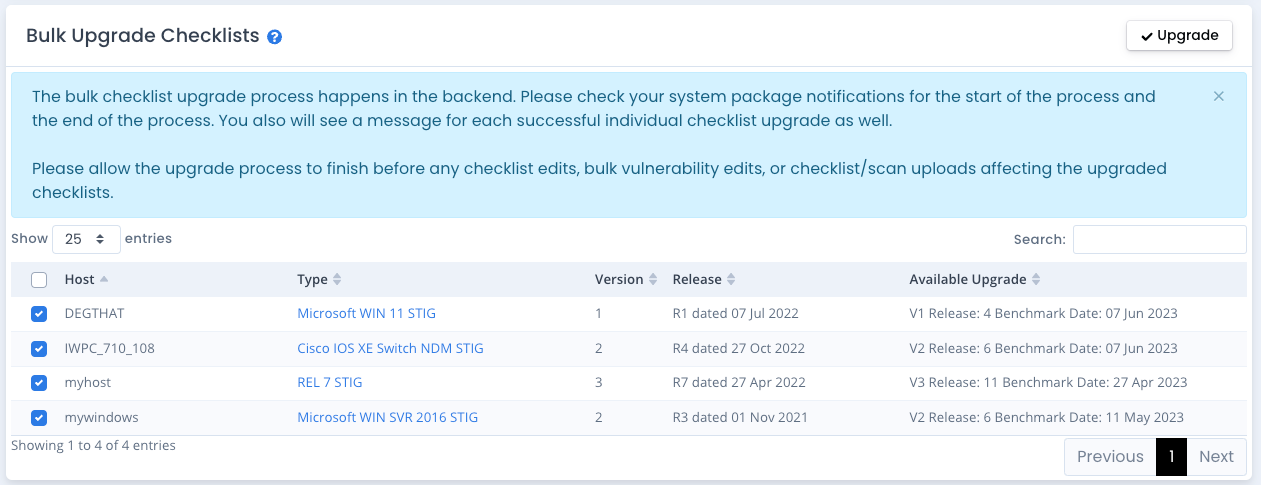This screenshot has width=1261, height=485.
Task: Click the Showing 1 to 4 of 4 entries text
Action: pyautogui.click(x=93, y=445)
